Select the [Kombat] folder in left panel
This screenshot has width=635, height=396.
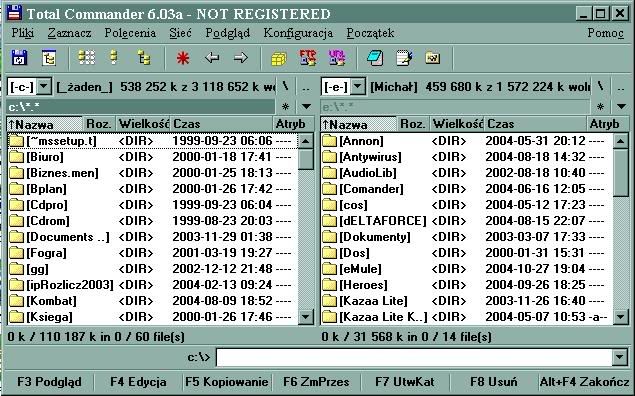[152, 301]
